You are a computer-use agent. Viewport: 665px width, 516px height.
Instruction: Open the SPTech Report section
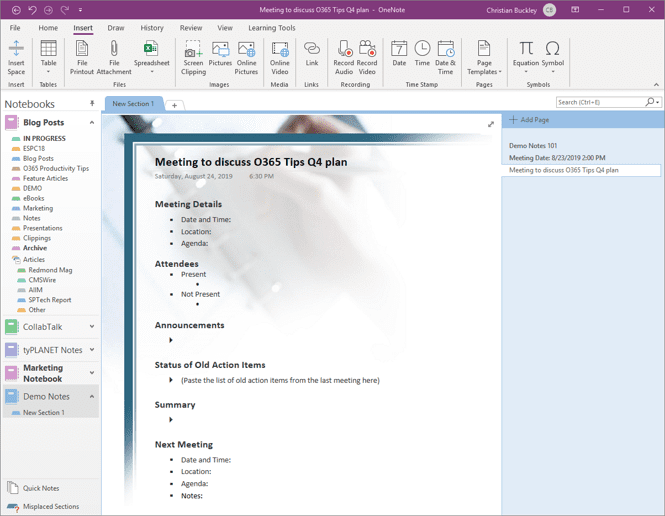50,300
